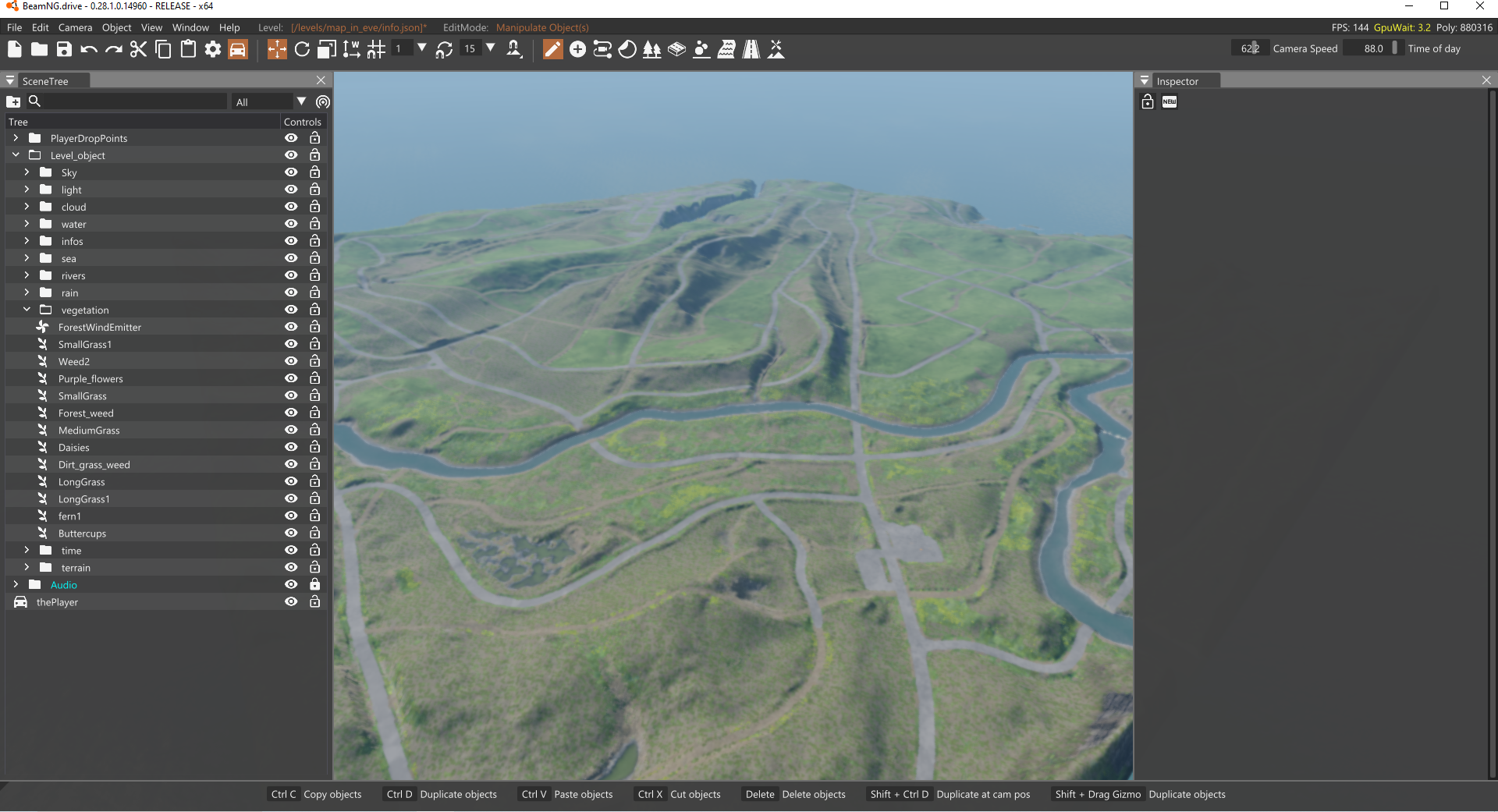The width and height of the screenshot is (1498, 812).
Task: Add new folder in SceneTree
Action: [x=13, y=101]
